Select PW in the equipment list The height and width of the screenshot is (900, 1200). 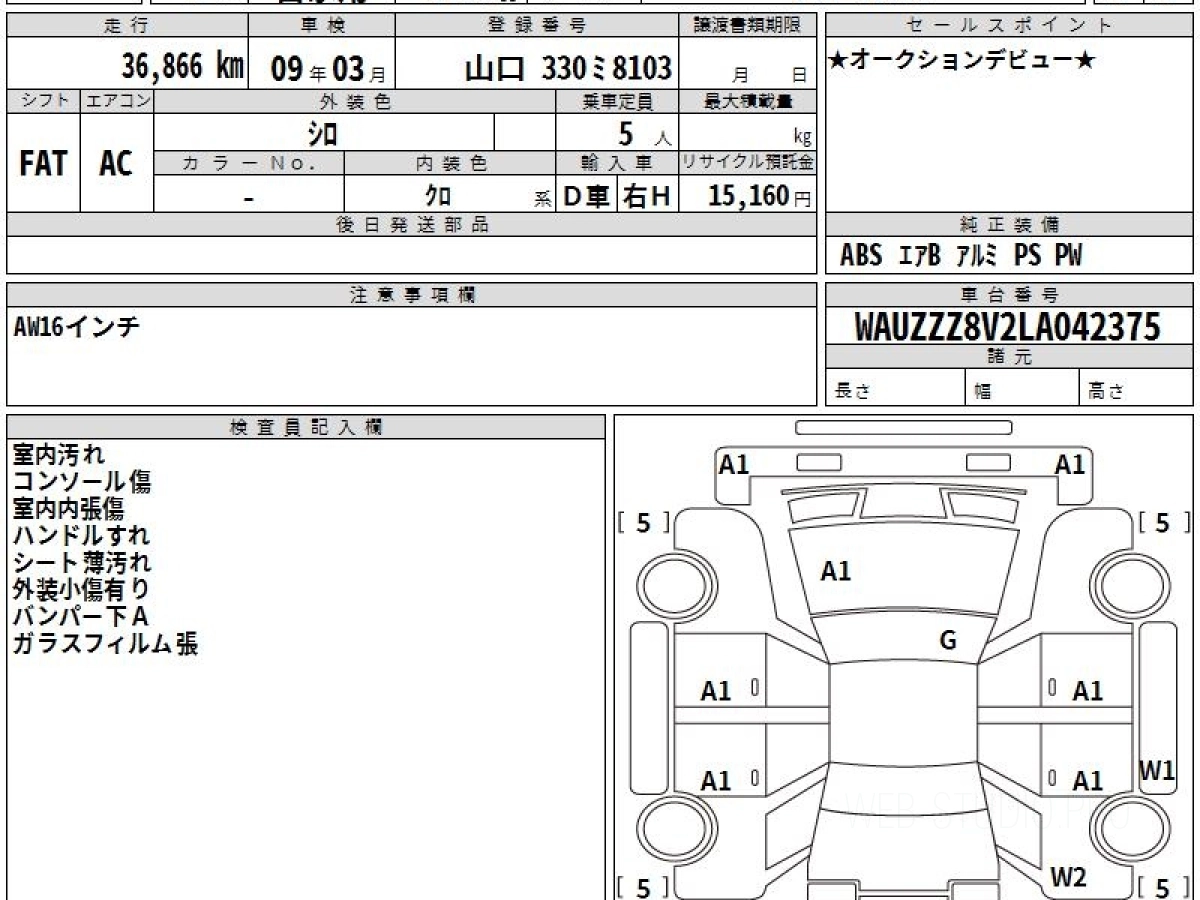pyautogui.click(x=1068, y=256)
